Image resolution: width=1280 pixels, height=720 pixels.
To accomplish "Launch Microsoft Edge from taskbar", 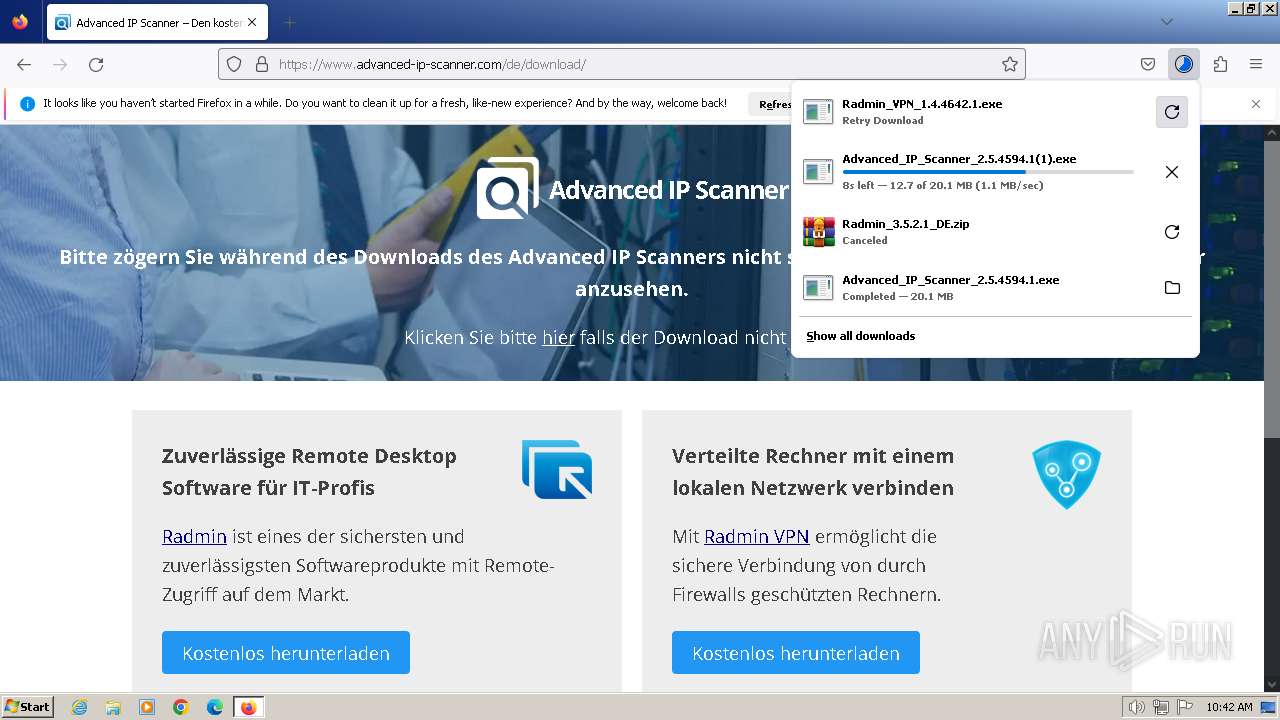I will [215, 707].
